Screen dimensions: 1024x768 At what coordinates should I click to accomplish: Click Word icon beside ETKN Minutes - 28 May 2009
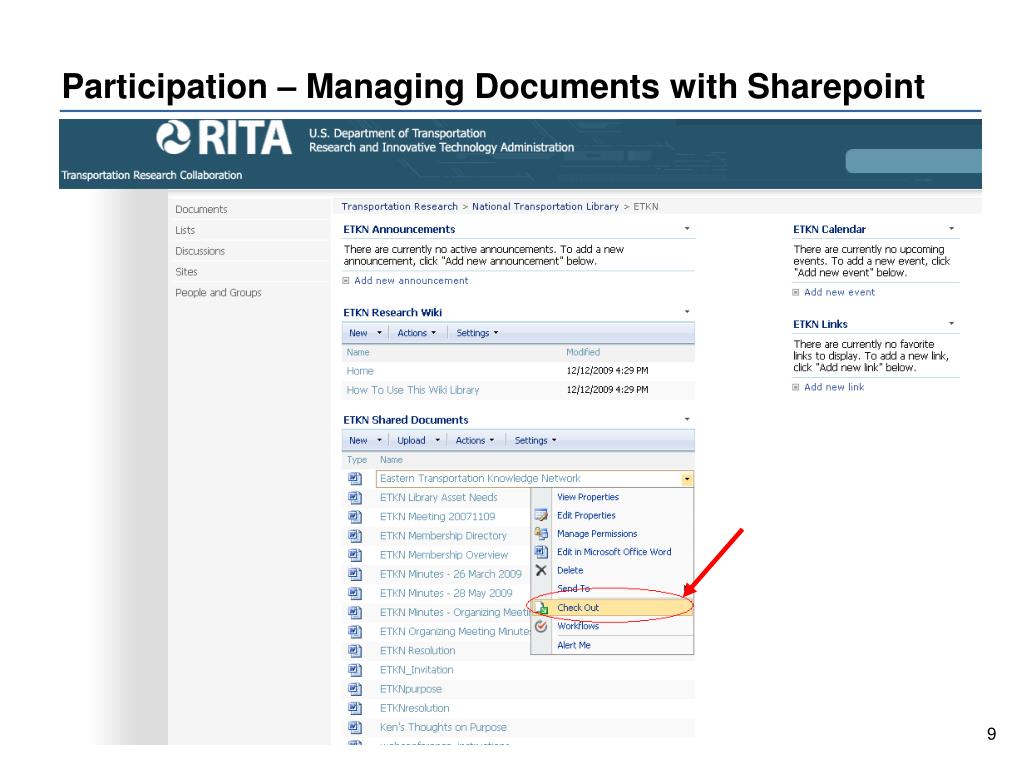pyautogui.click(x=355, y=593)
